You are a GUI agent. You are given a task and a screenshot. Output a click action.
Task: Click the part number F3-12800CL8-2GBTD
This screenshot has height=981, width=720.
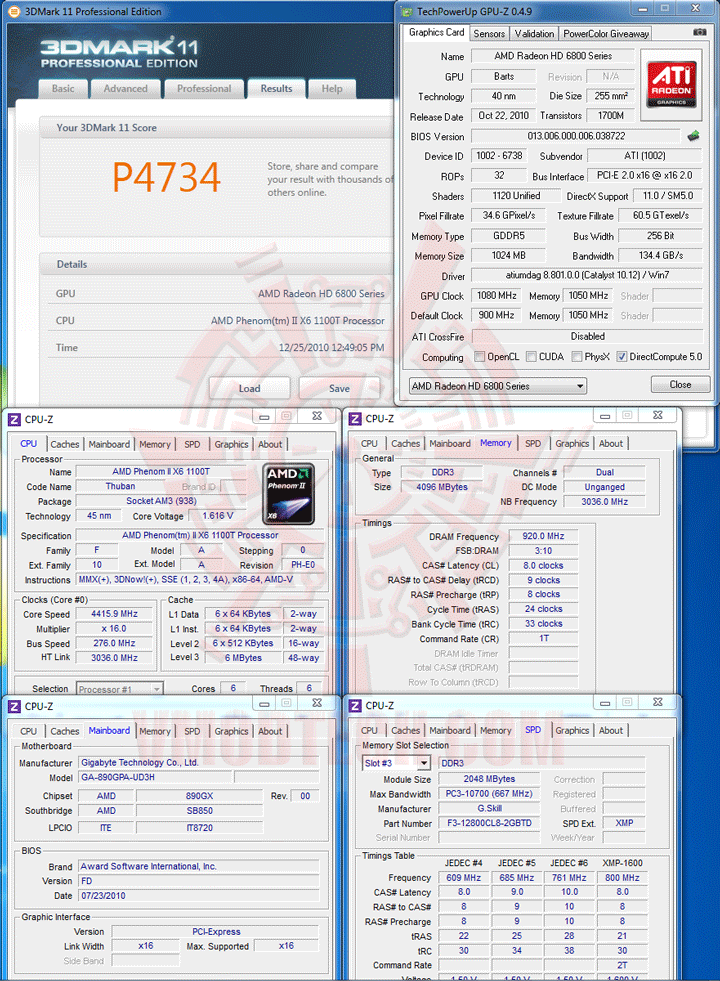(489, 823)
